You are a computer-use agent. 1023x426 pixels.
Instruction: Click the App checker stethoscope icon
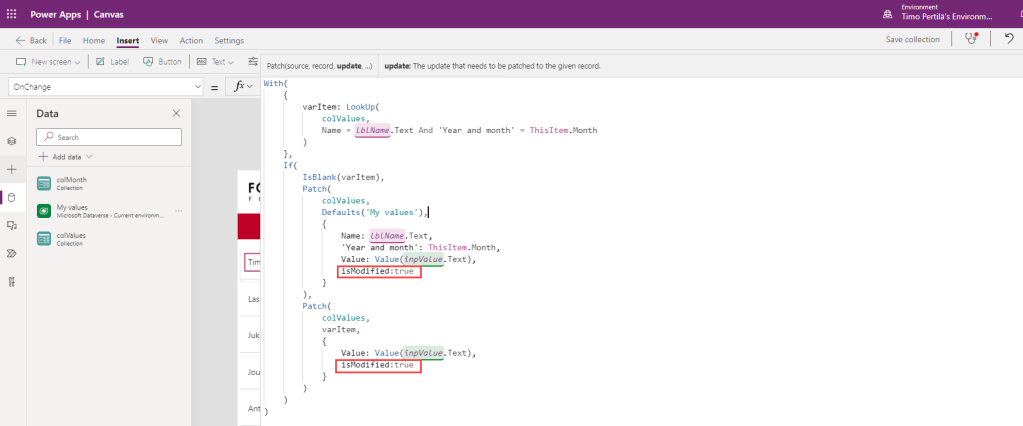point(969,39)
